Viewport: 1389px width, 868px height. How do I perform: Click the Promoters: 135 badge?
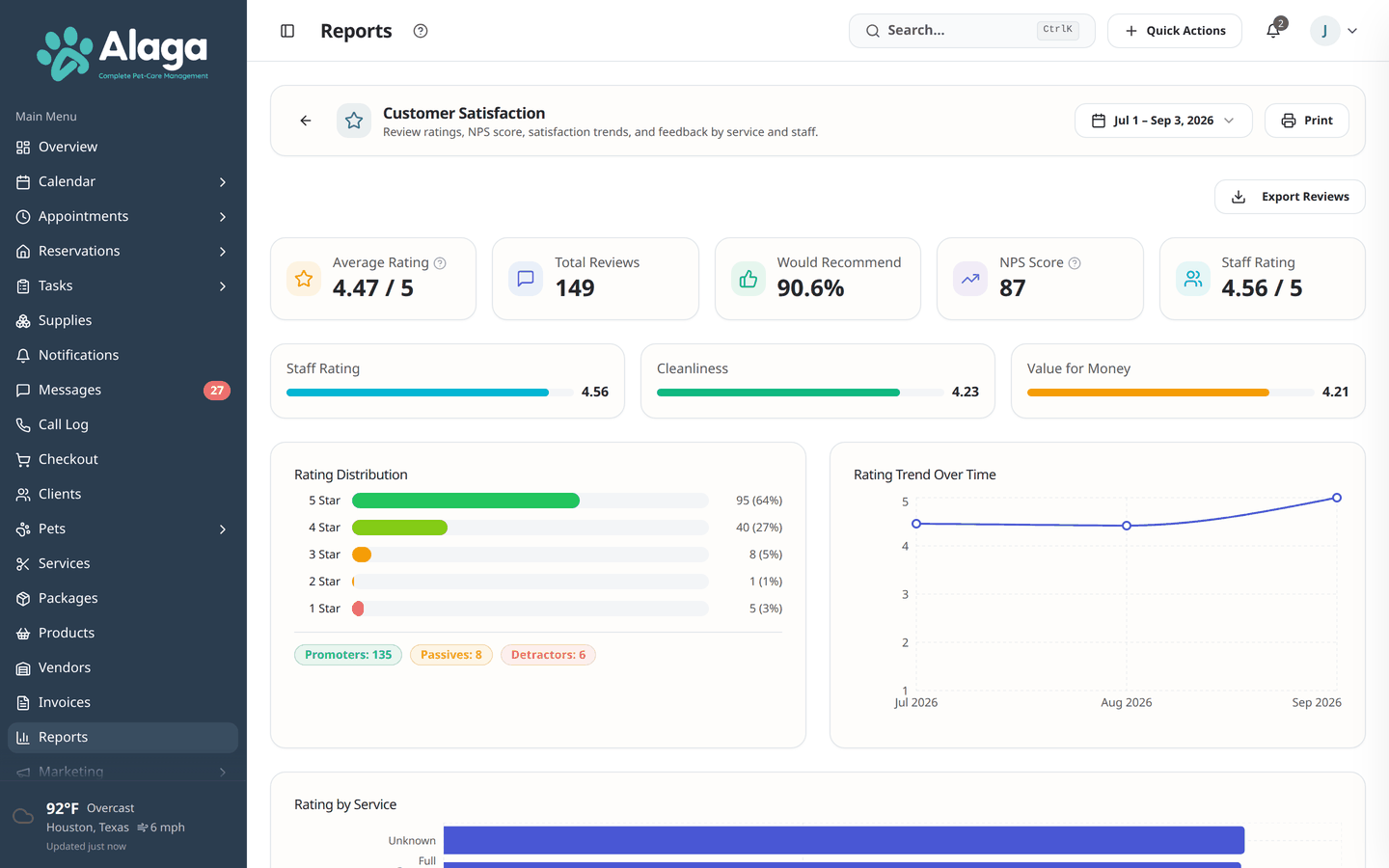click(x=348, y=655)
